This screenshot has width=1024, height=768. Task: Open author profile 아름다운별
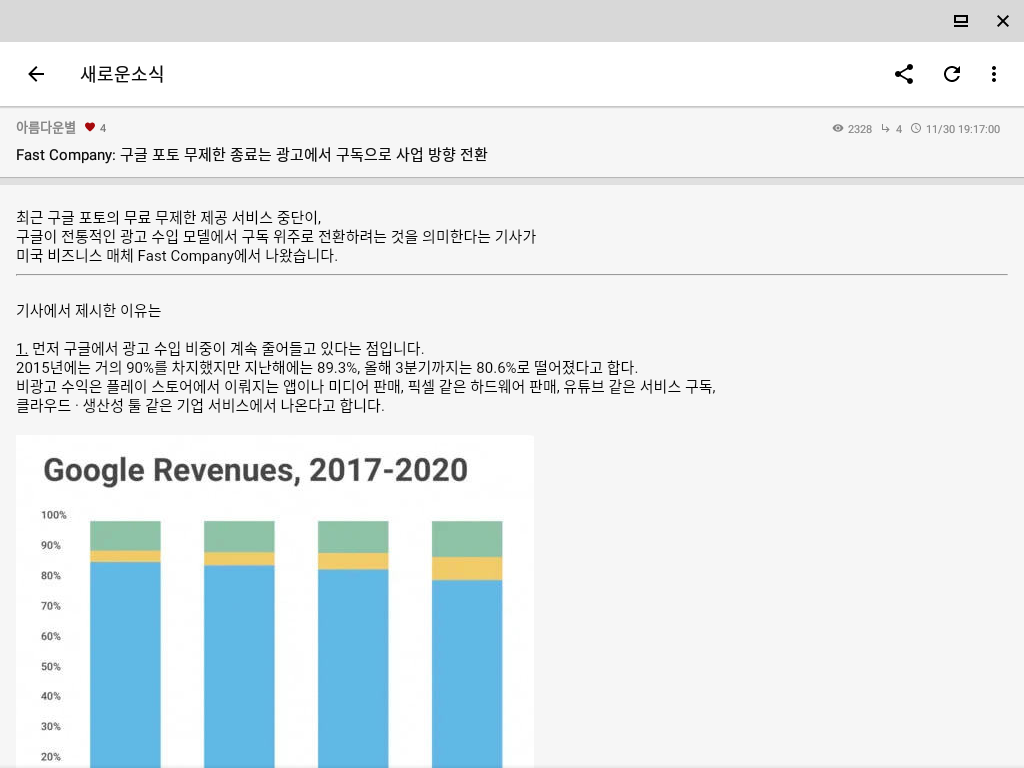[46, 127]
